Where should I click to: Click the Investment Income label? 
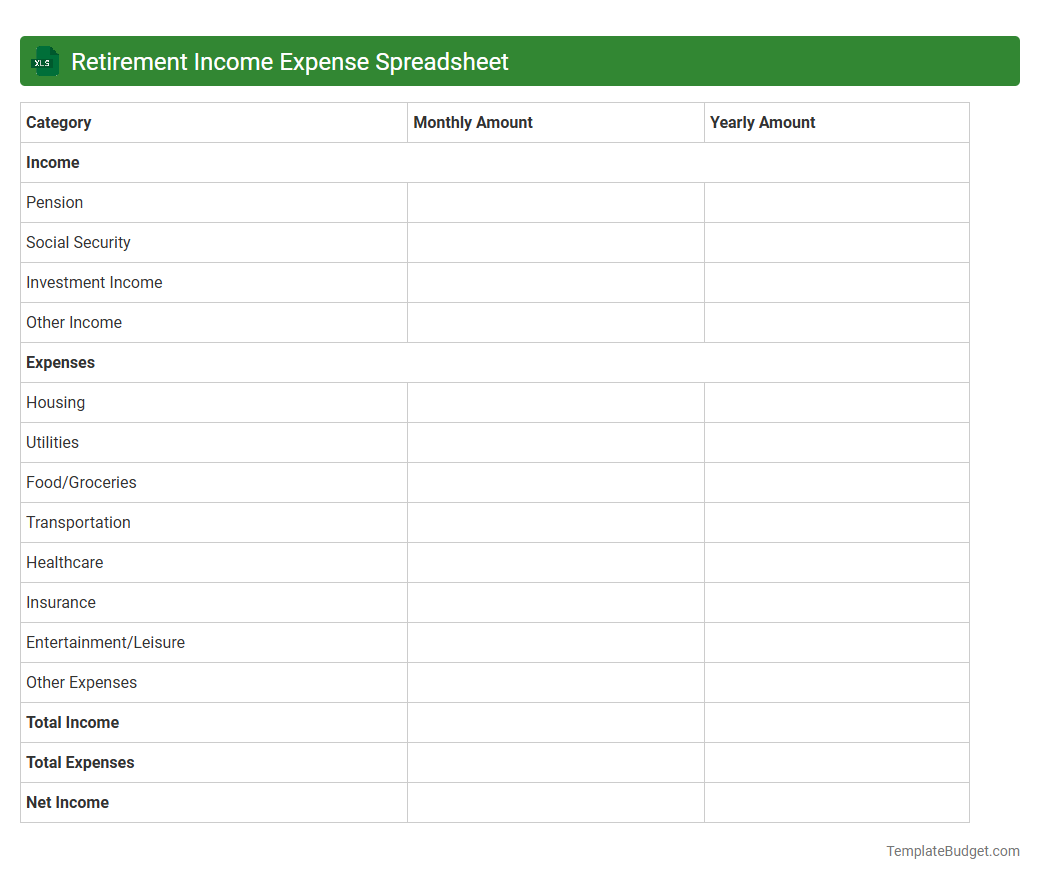94,282
